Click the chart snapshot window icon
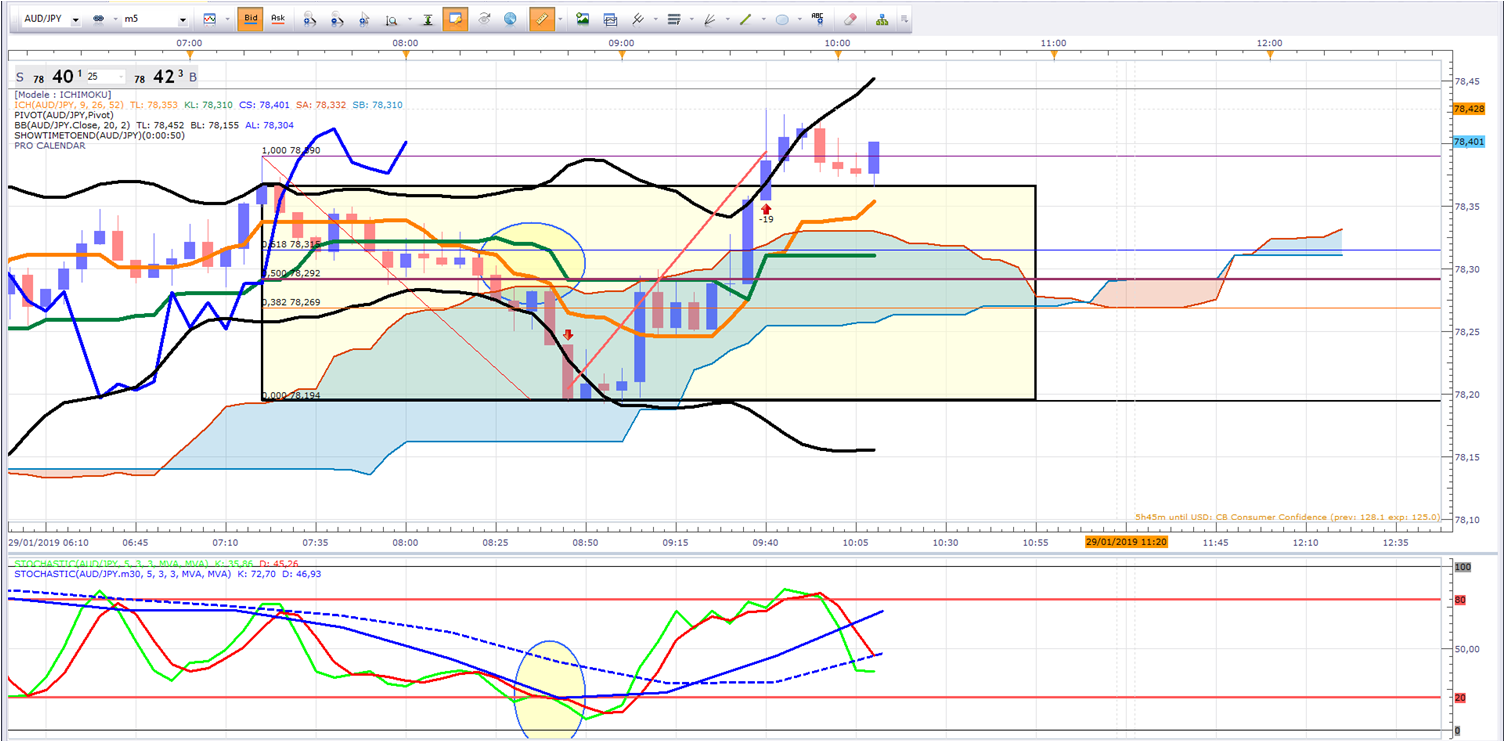This screenshot has height=742, width=1505. (x=610, y=19)
